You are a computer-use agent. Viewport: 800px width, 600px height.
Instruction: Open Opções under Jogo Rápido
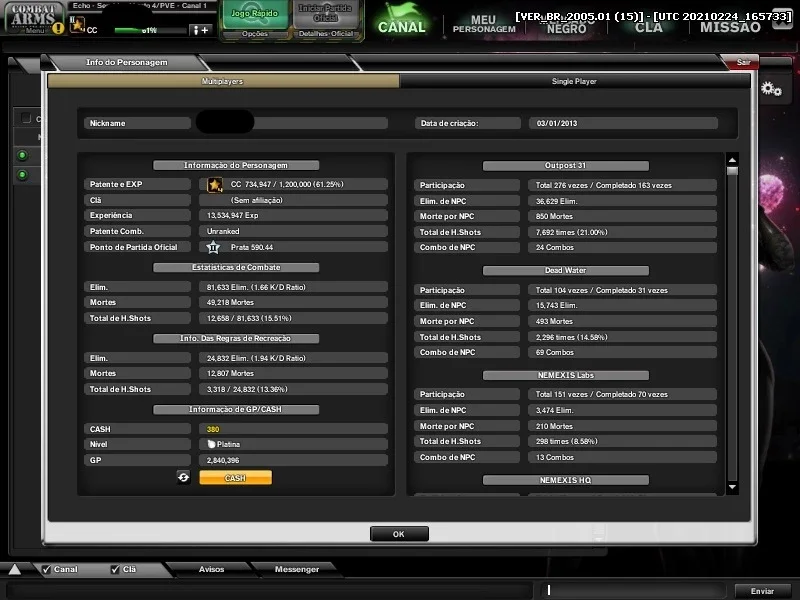pyautogui.click(x=255, y=34)
